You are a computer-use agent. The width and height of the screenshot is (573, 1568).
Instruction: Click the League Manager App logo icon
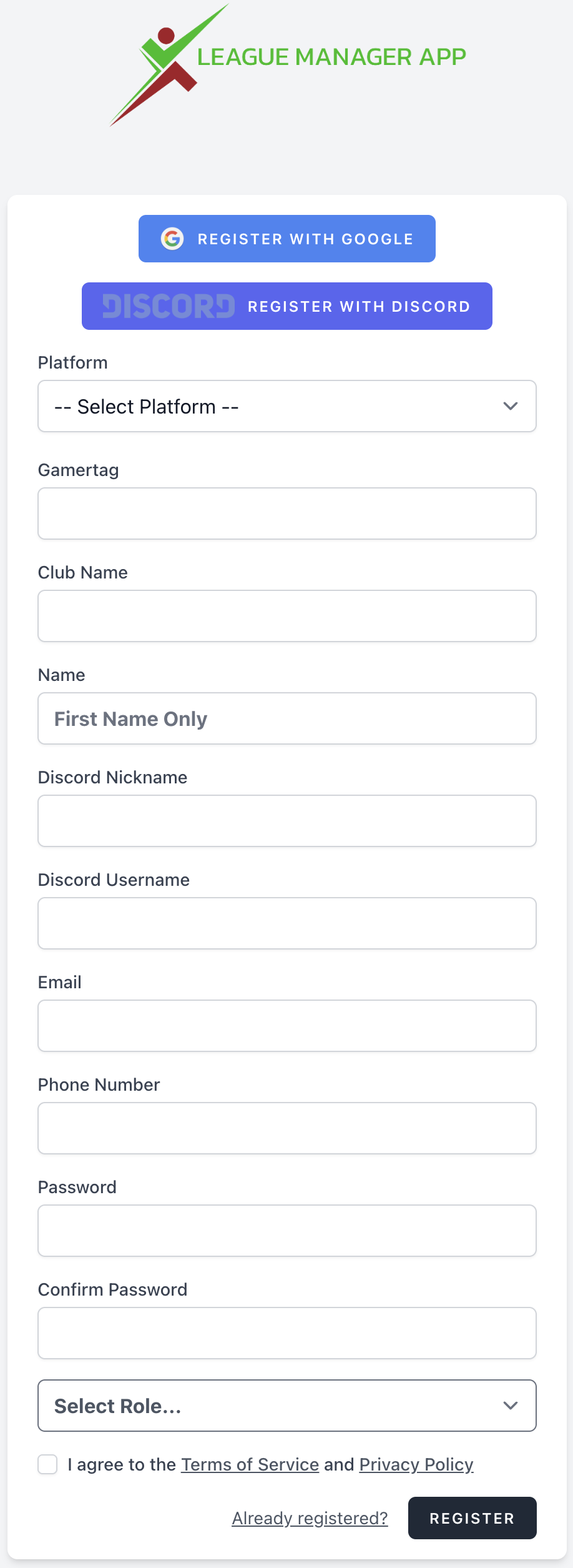[x=167, y=64]
